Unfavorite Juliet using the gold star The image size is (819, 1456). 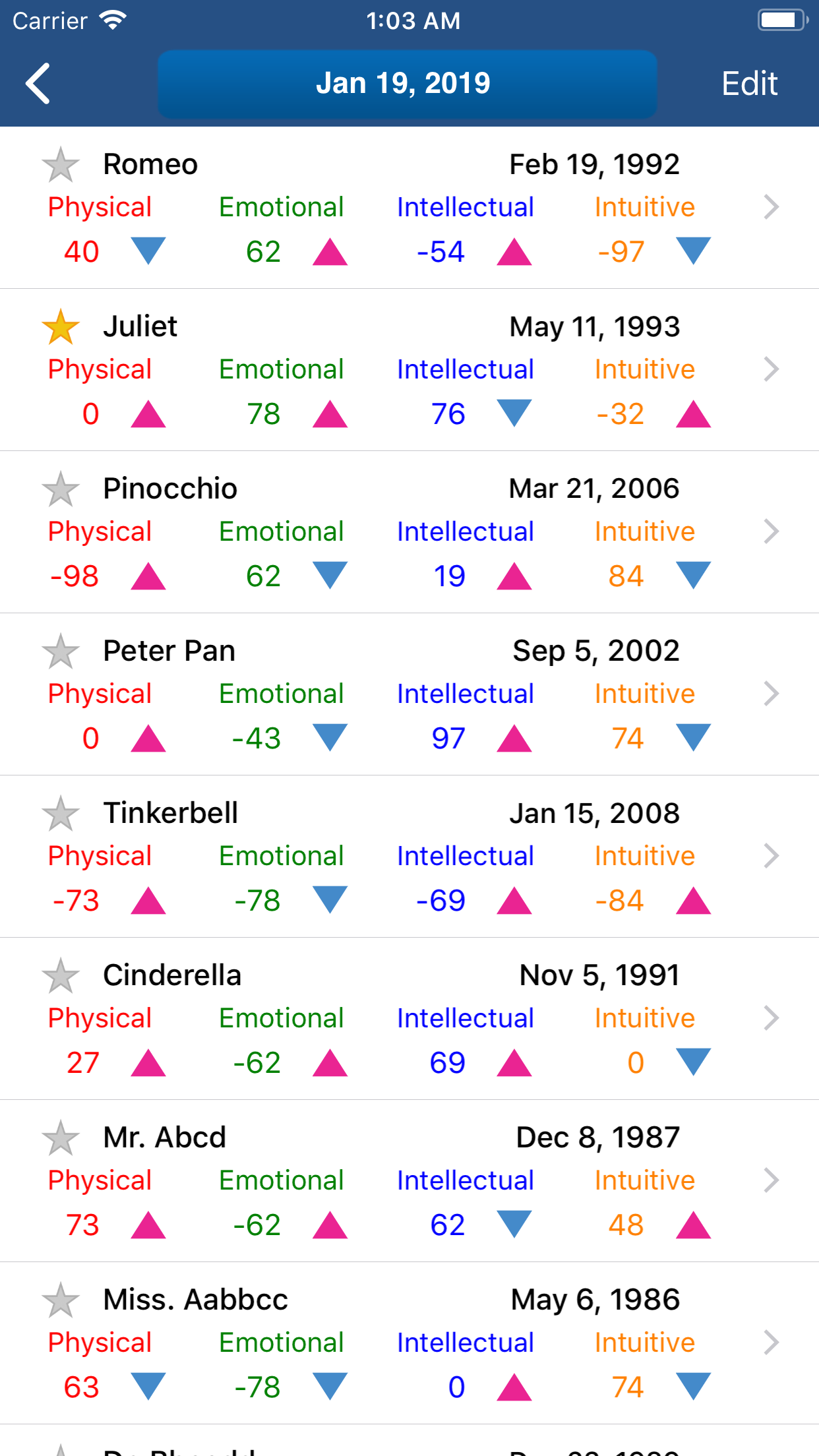(x=61, y=327)
